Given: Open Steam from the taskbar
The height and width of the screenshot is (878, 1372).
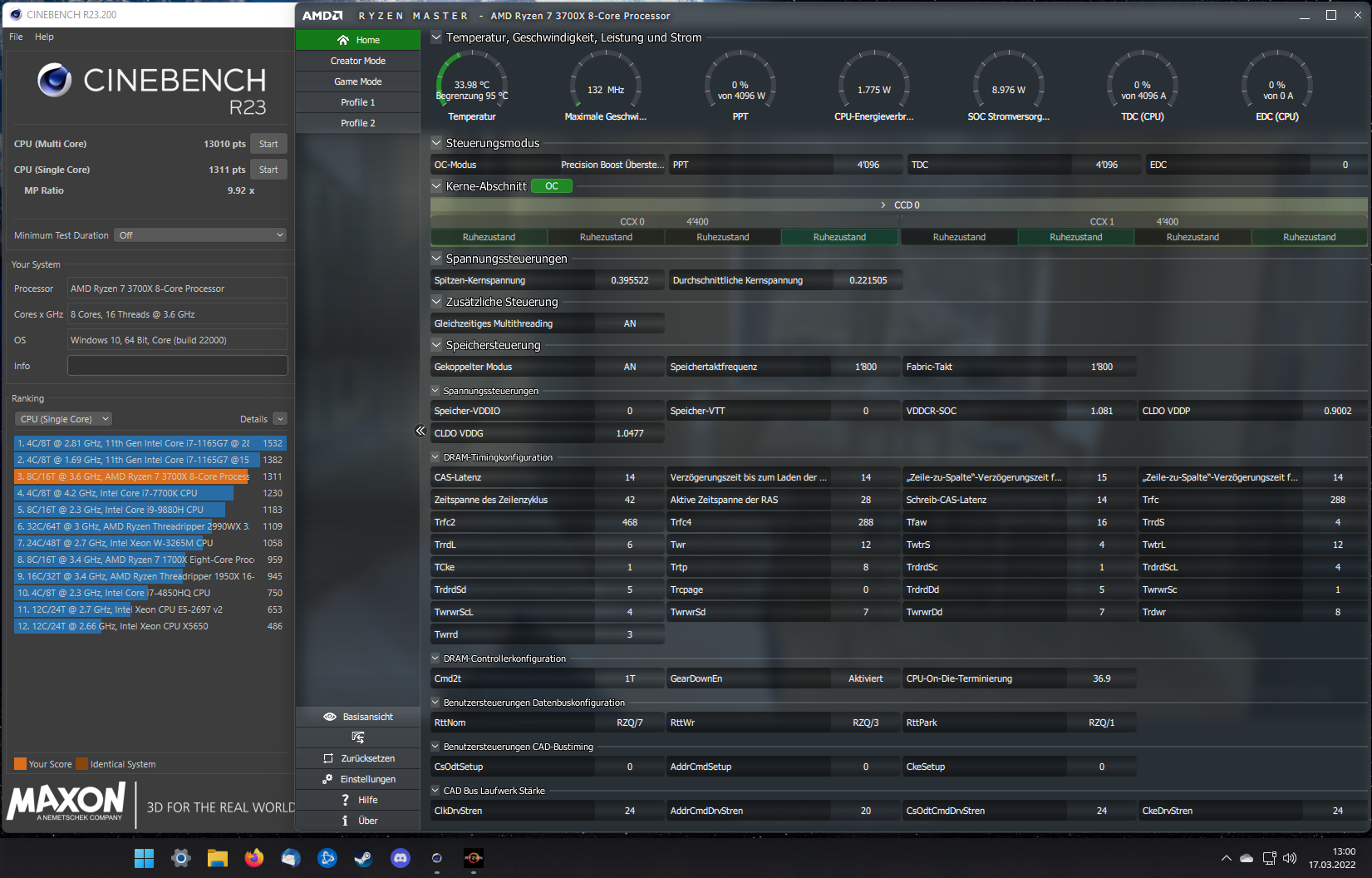Looking at the screenshot, I should pos(364,858).
